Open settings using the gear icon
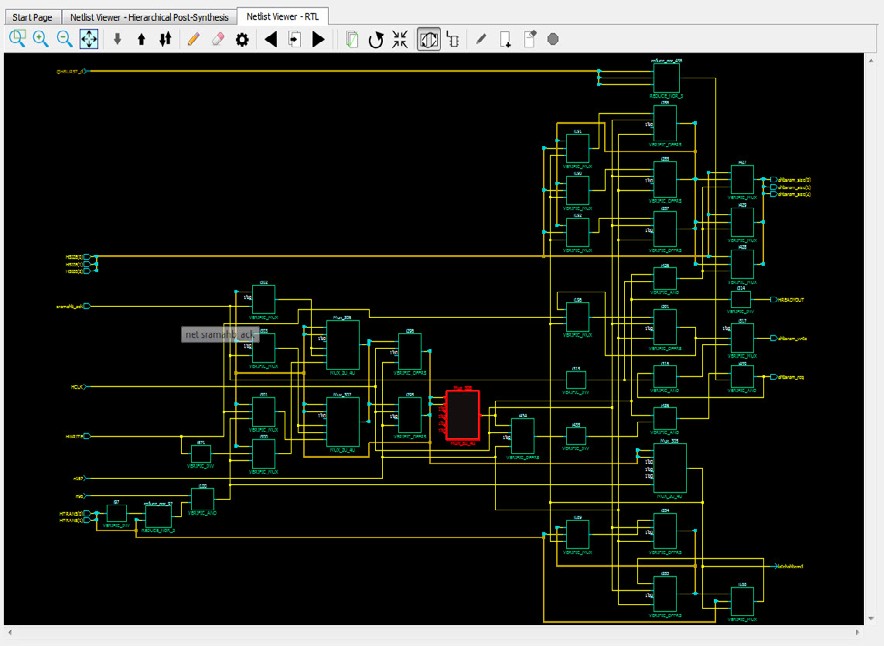The height and width of the screenshot is (646, 884). (x=242, y=39)
